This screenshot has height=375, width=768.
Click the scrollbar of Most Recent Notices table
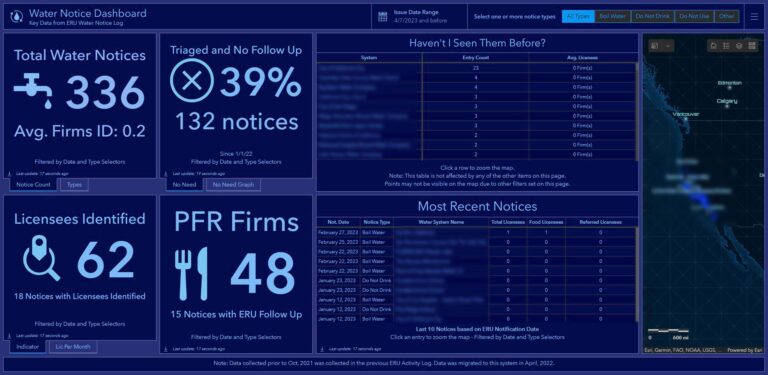637,275
